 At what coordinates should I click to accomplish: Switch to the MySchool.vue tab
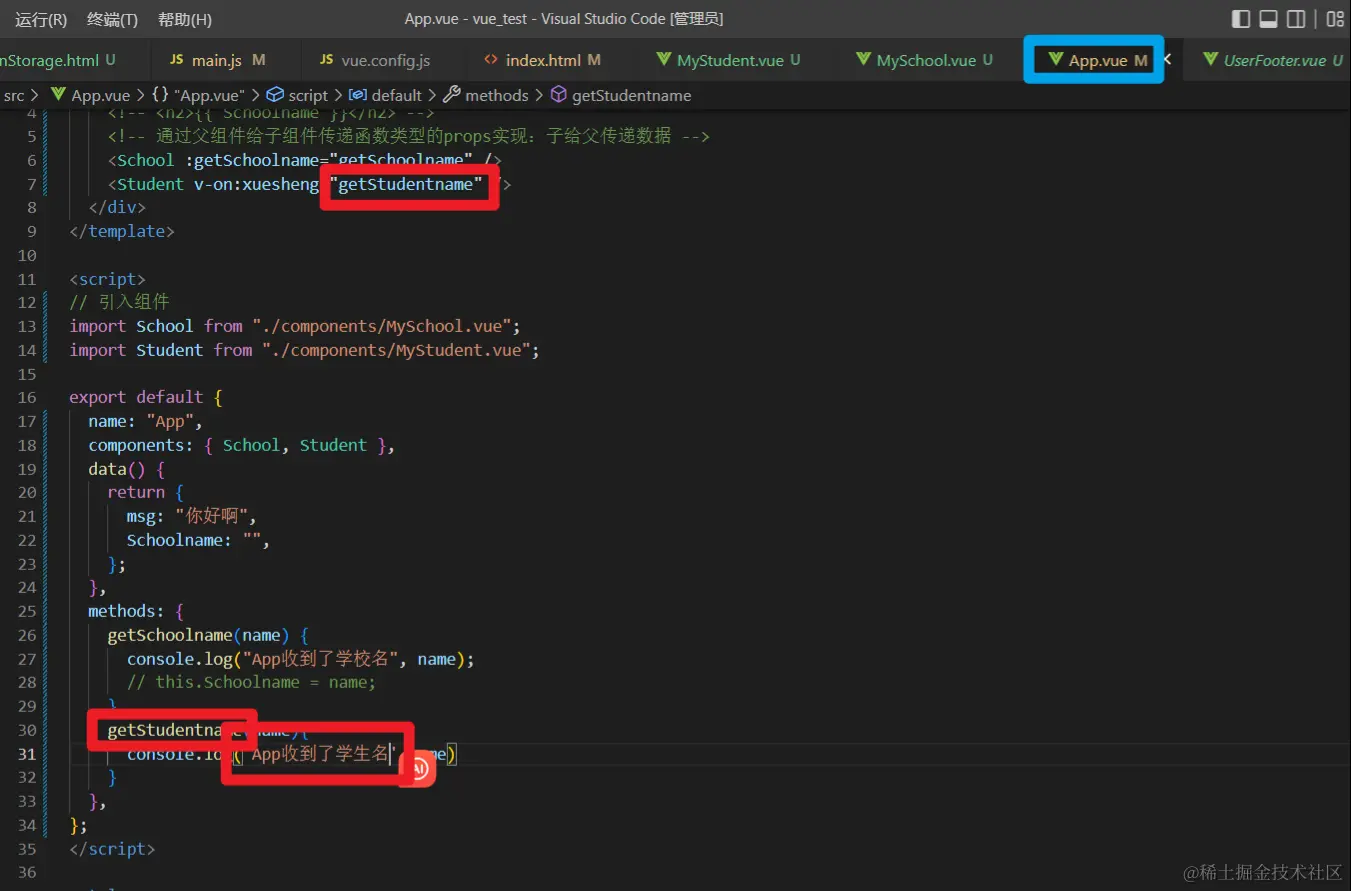(924, 60)
